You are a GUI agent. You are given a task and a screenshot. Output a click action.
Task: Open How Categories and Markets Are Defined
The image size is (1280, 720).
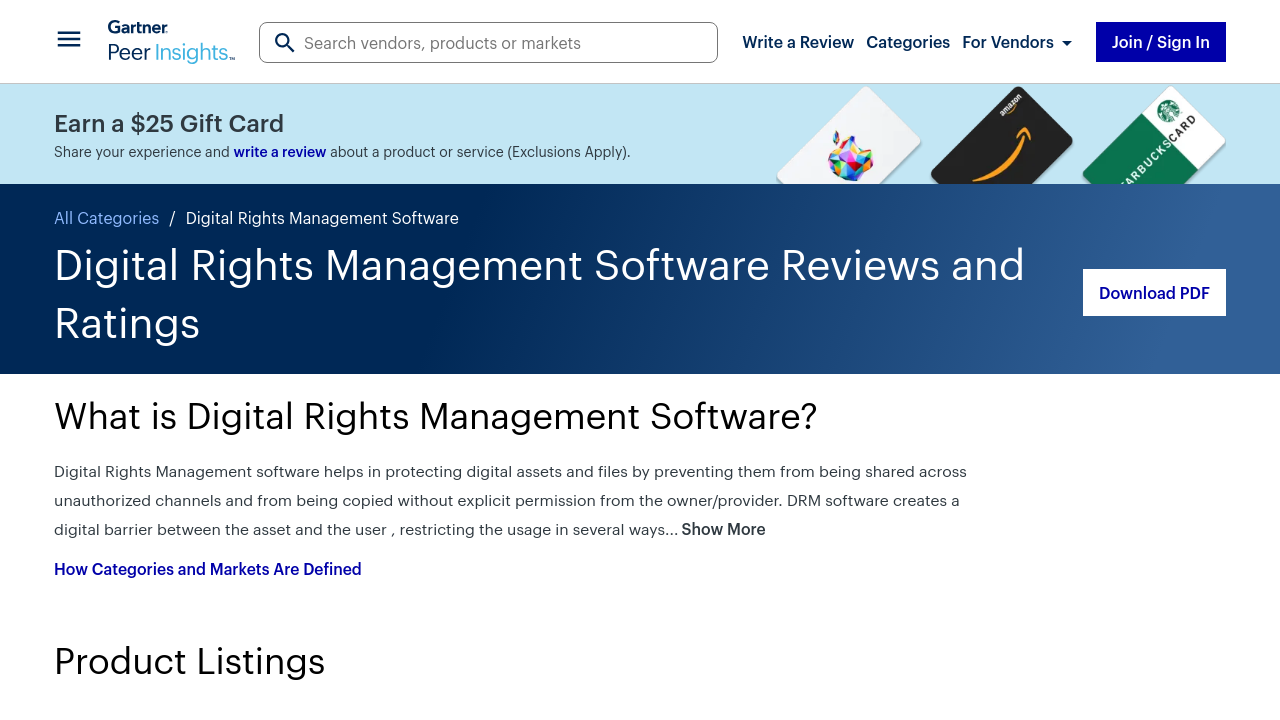207,569
